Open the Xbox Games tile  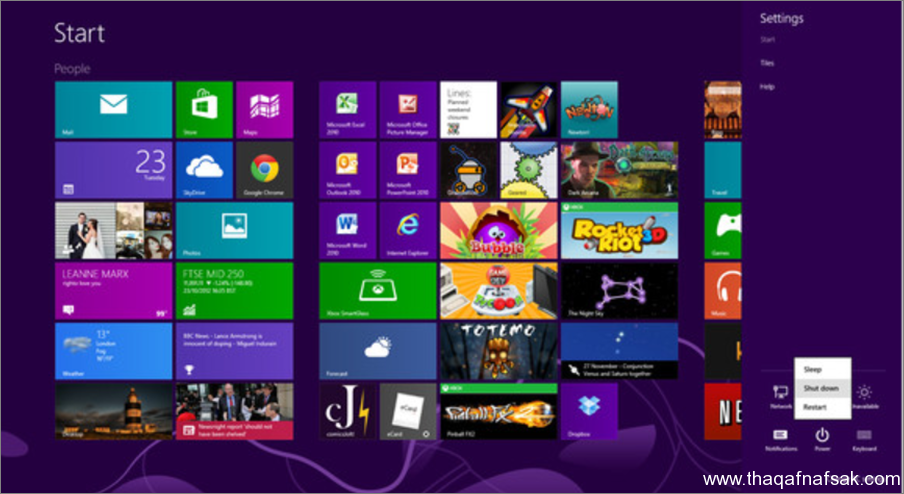723,231
